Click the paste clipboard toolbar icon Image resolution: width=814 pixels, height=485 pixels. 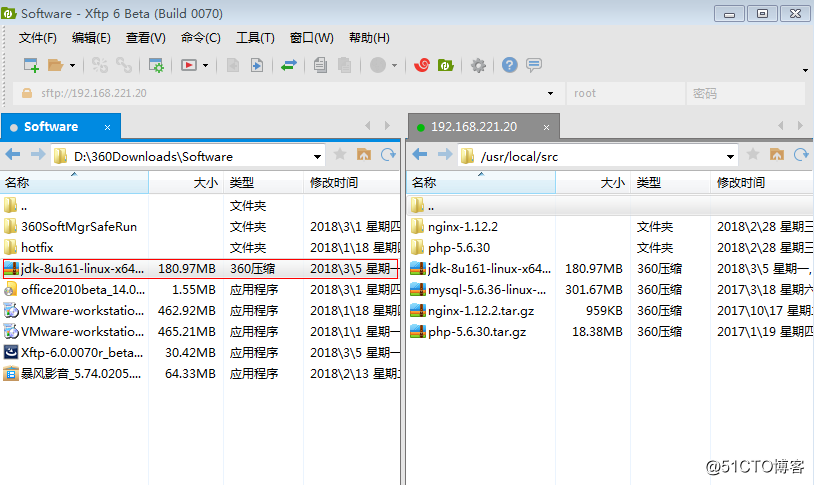pyautogui.click(x=344, y=65)
